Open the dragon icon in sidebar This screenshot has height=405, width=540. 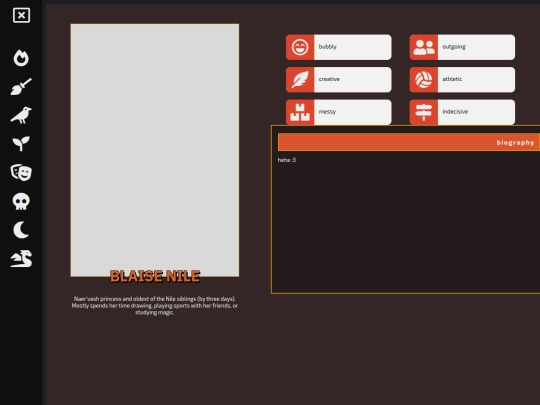tap(21, 259)
